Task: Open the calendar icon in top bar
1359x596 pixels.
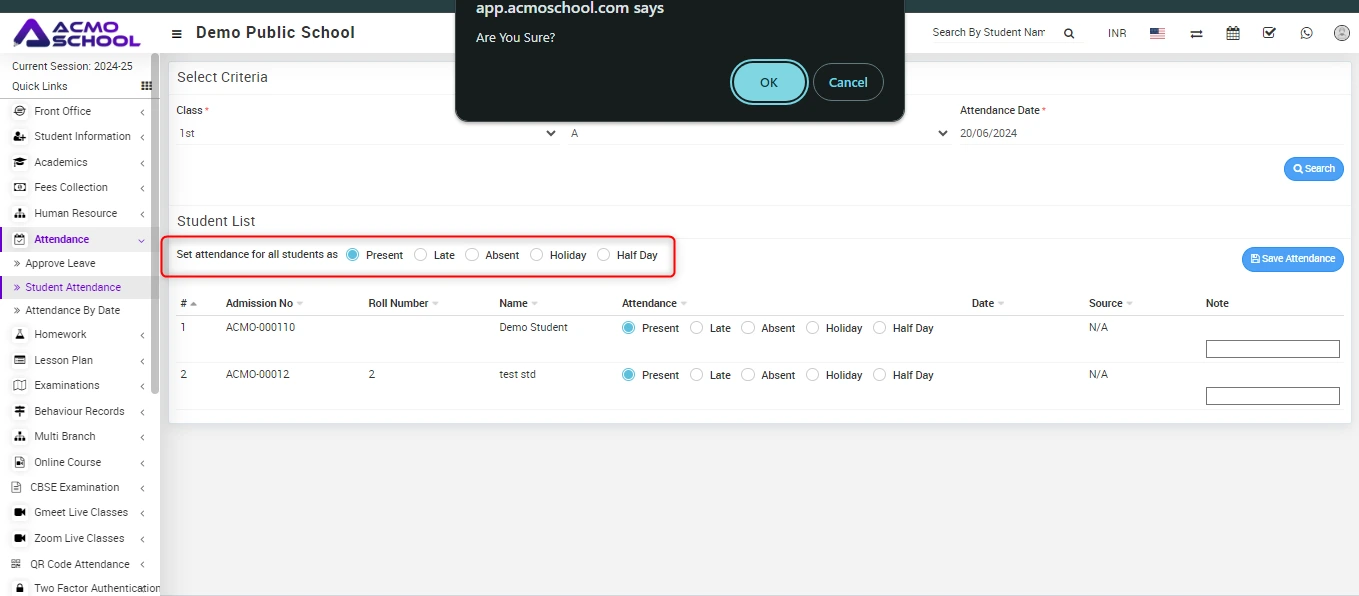Action: [1233, 33]
